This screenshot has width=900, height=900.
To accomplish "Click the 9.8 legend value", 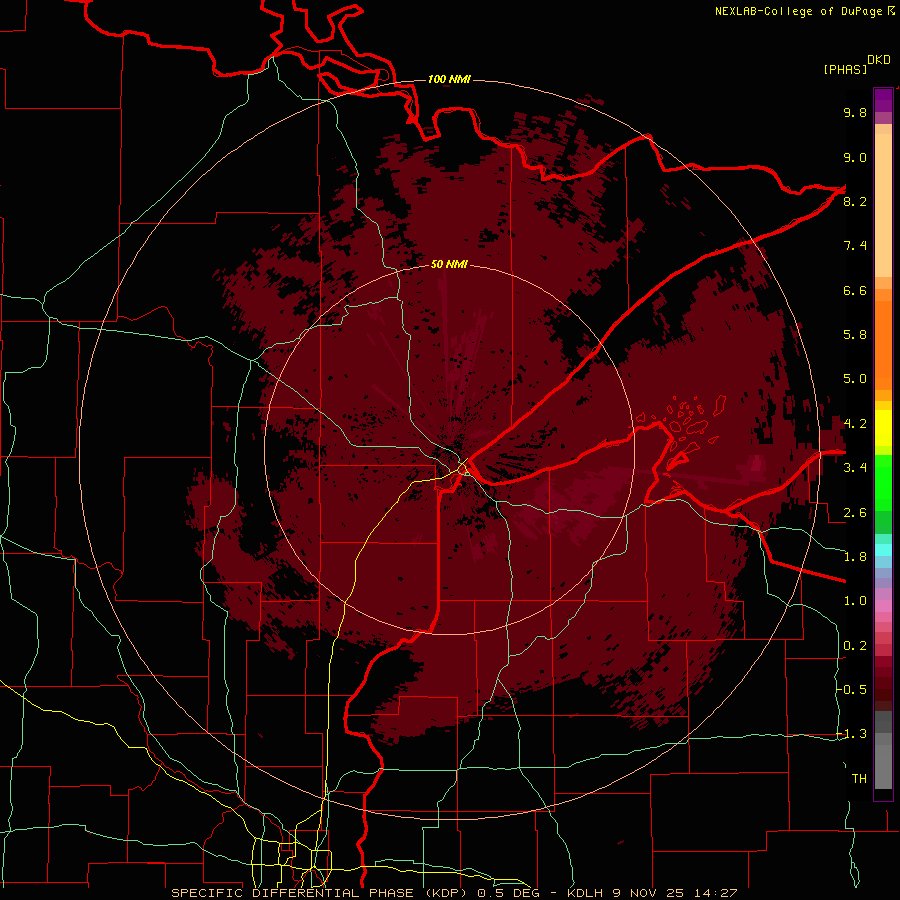I will click(855, 112).
